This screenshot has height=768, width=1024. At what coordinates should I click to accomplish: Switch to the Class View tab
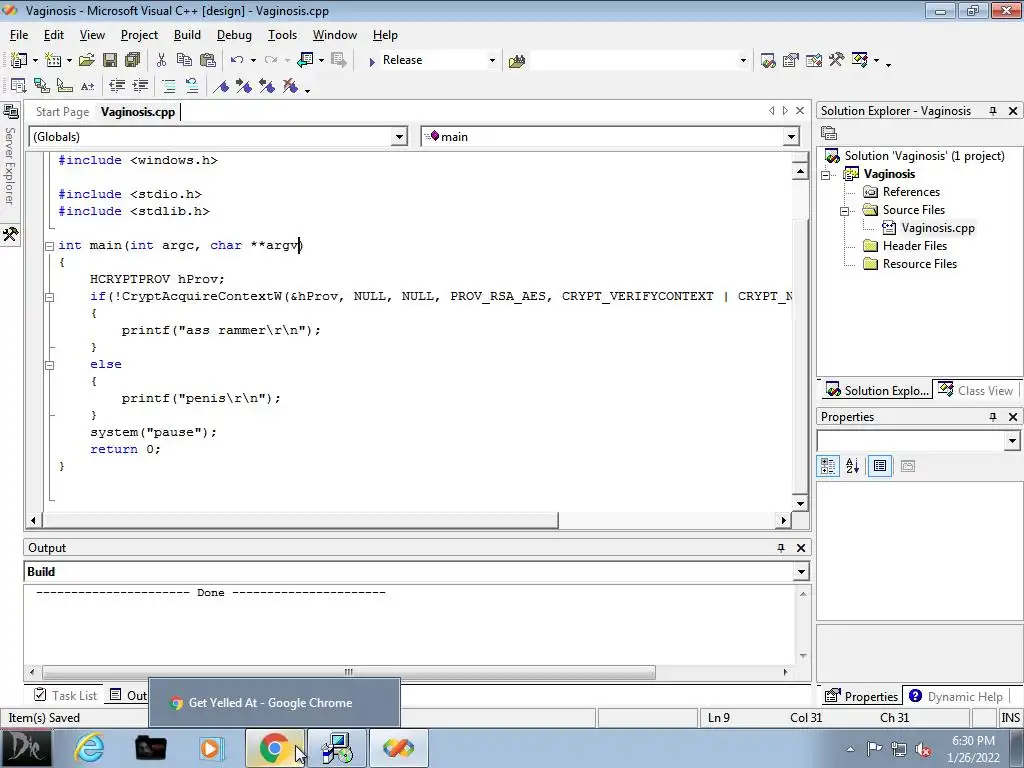coord(976,391)
